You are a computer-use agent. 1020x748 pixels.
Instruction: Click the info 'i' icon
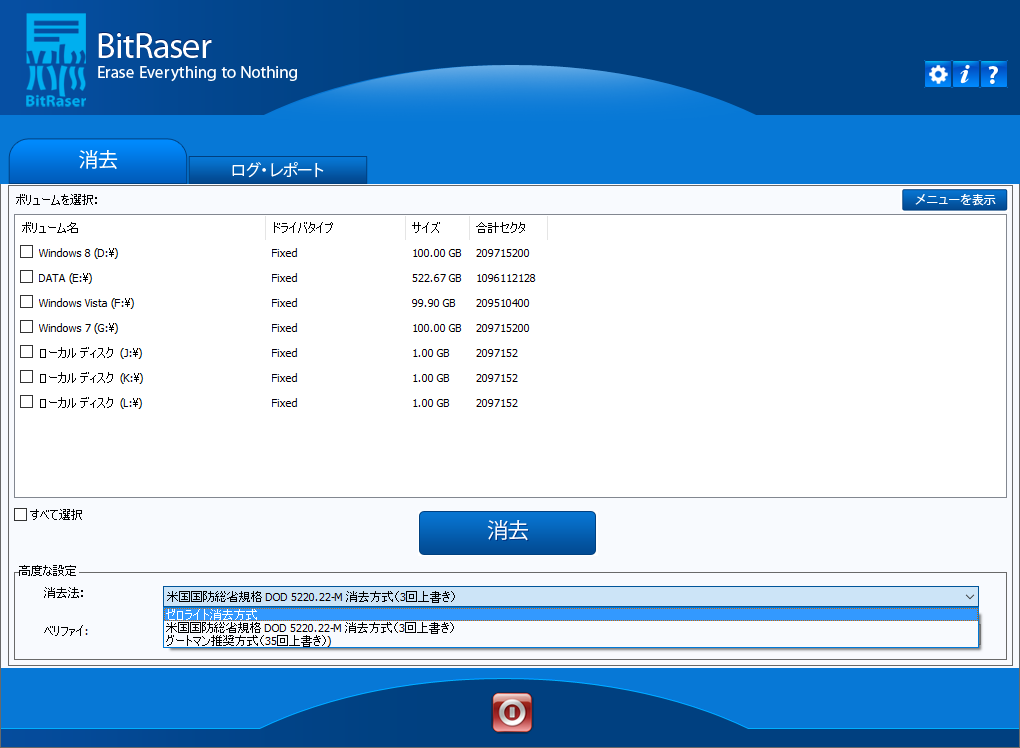coord(965,74)
